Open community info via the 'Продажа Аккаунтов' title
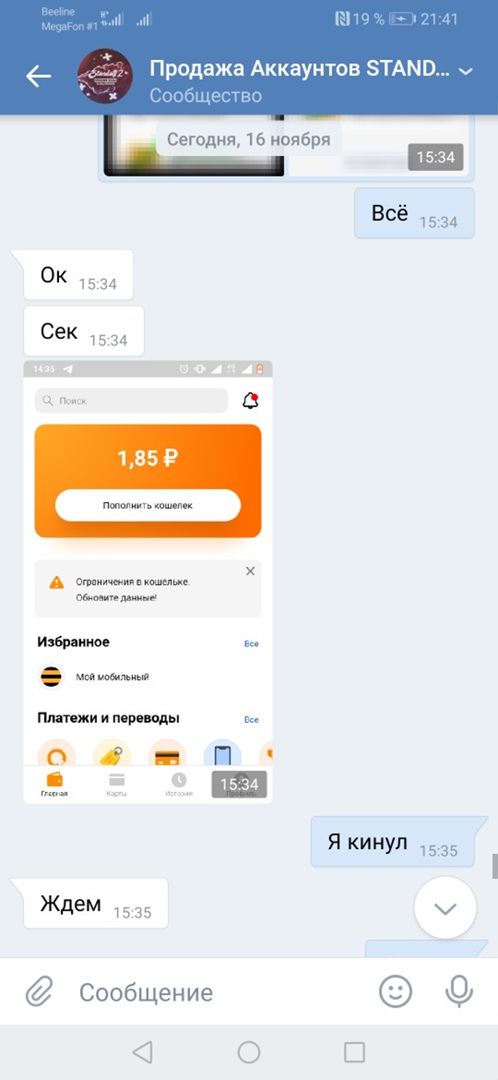The width and height of the screenshot is (498, 1080). 300,70
